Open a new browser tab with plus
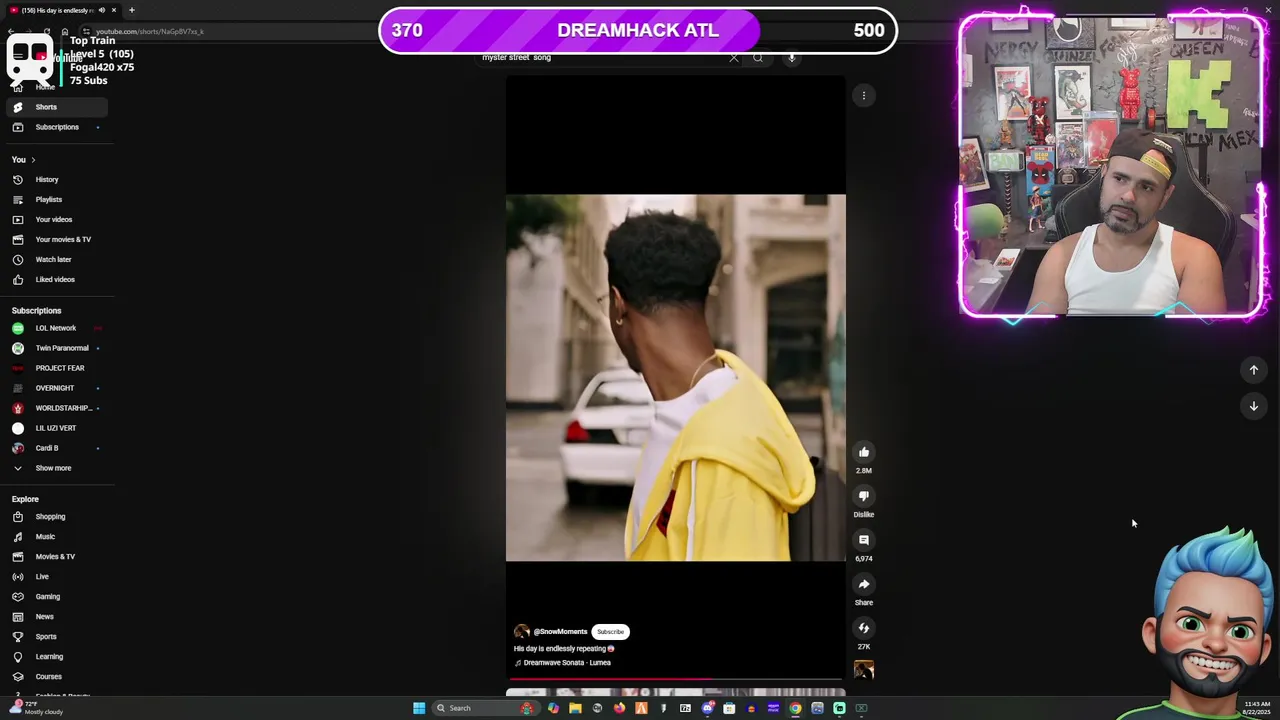The width and height of the screenshot is (1280, 720). point(131,10)
